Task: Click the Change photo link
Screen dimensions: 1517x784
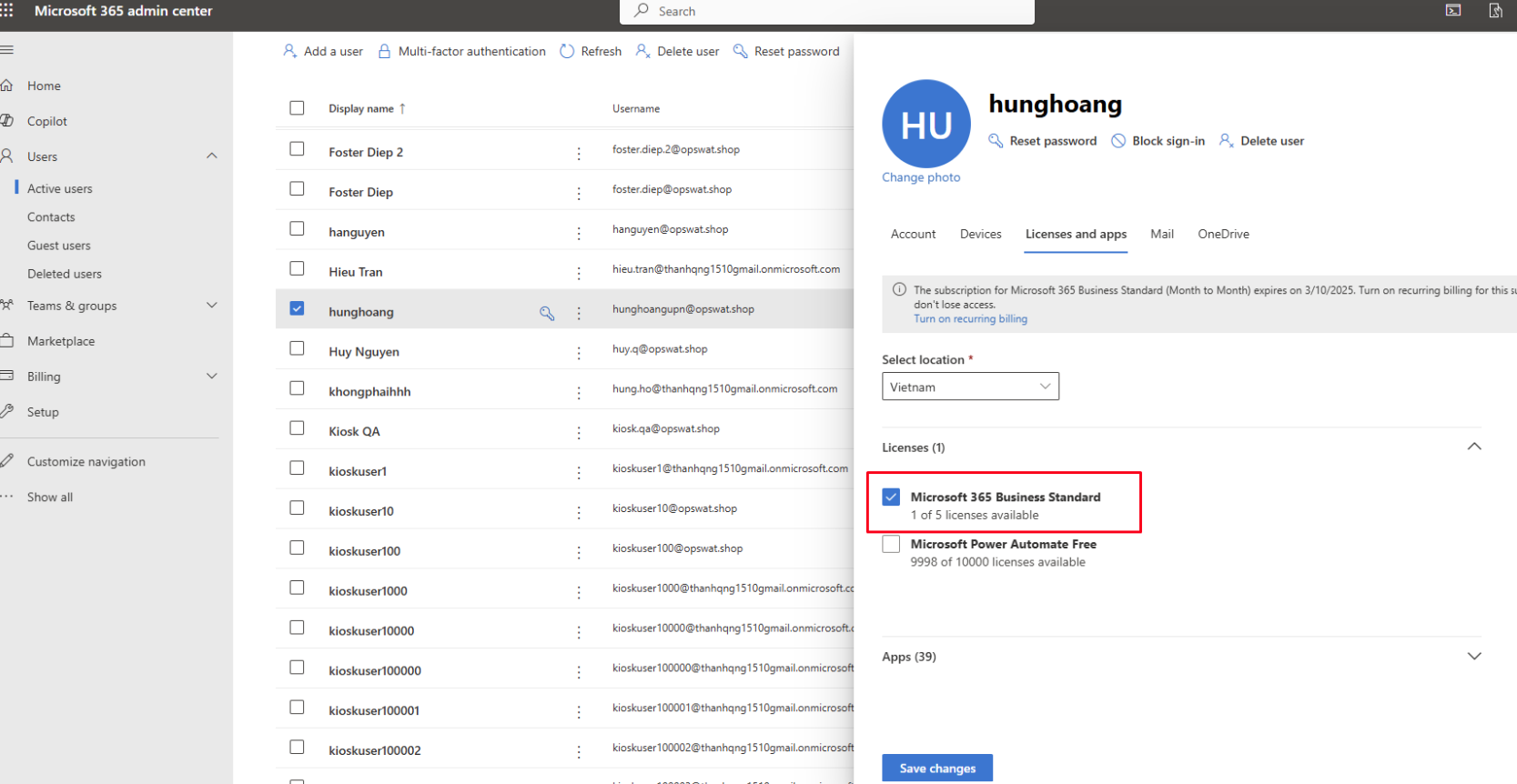Action: coord(921,177)
